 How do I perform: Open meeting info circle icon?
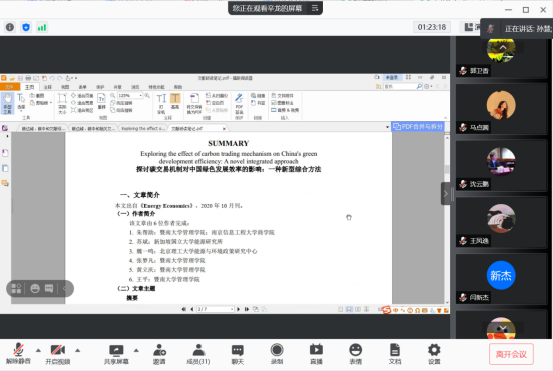(10, 27)
